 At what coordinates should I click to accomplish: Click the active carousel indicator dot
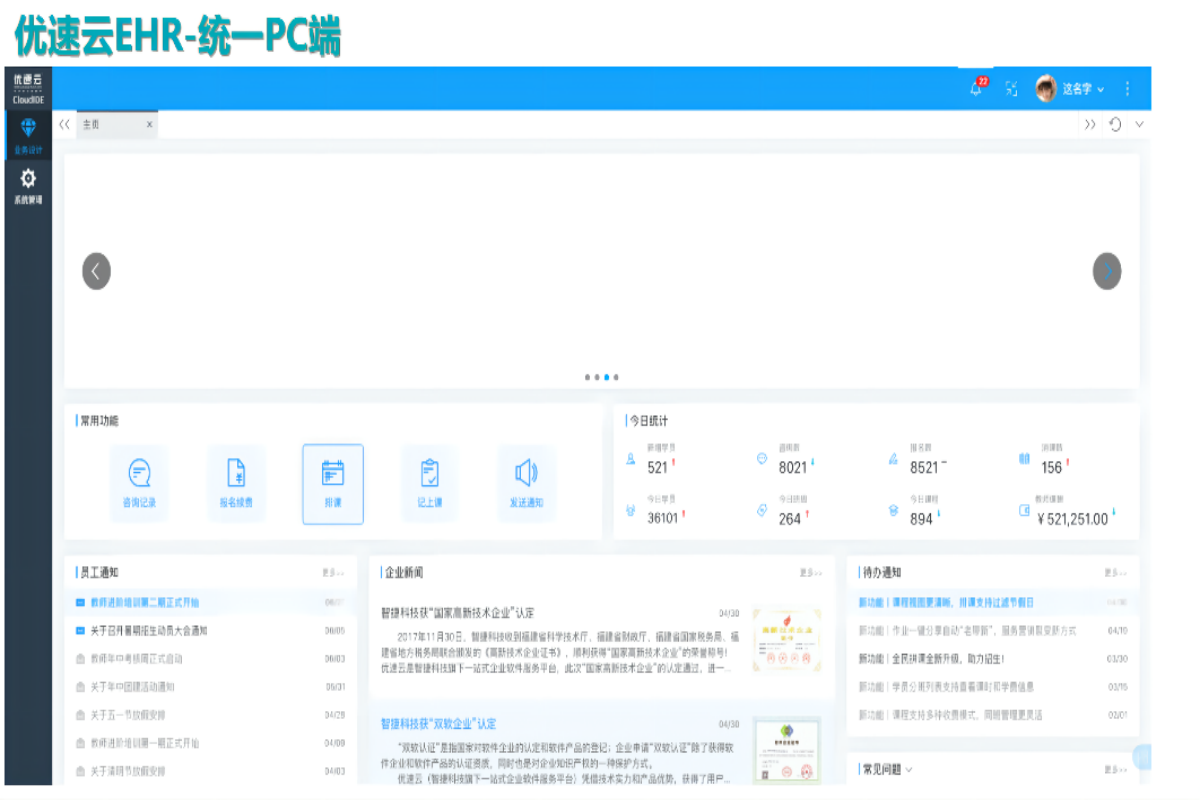(x=606, y=378)
